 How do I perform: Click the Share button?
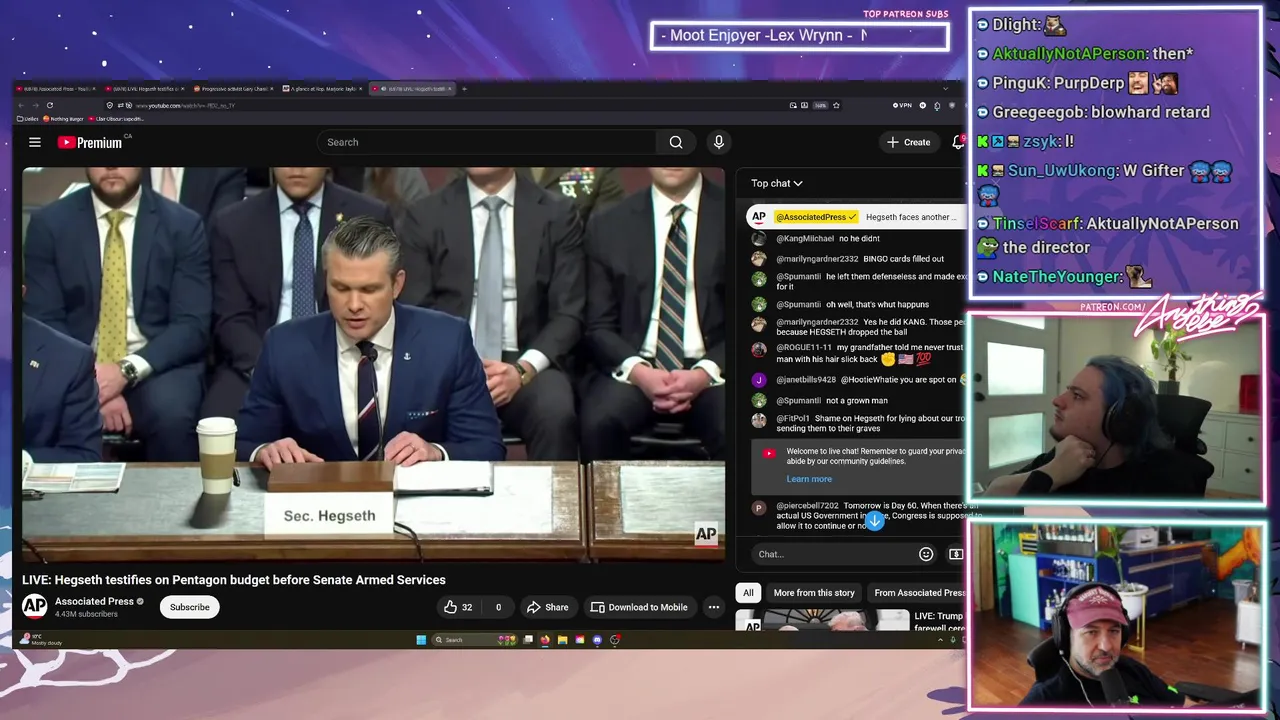[548, 607]
